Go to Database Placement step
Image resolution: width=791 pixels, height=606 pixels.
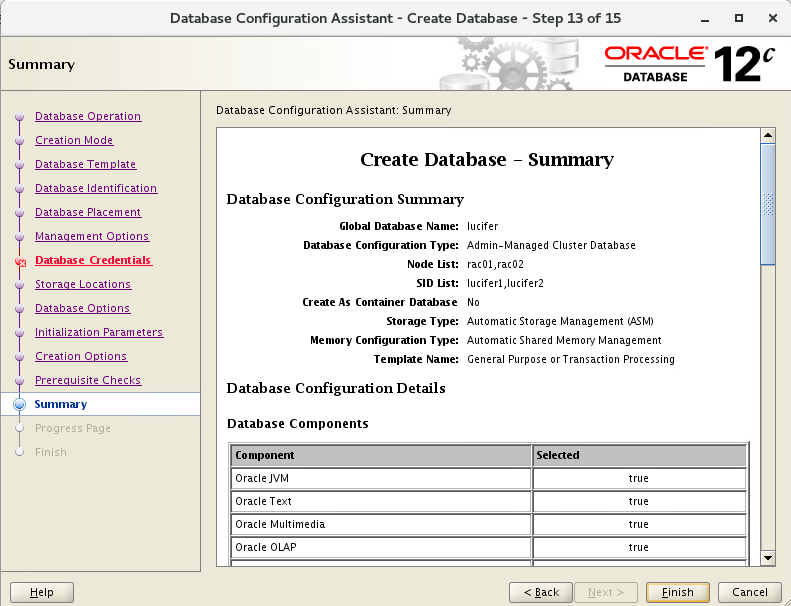pos(88,212)
